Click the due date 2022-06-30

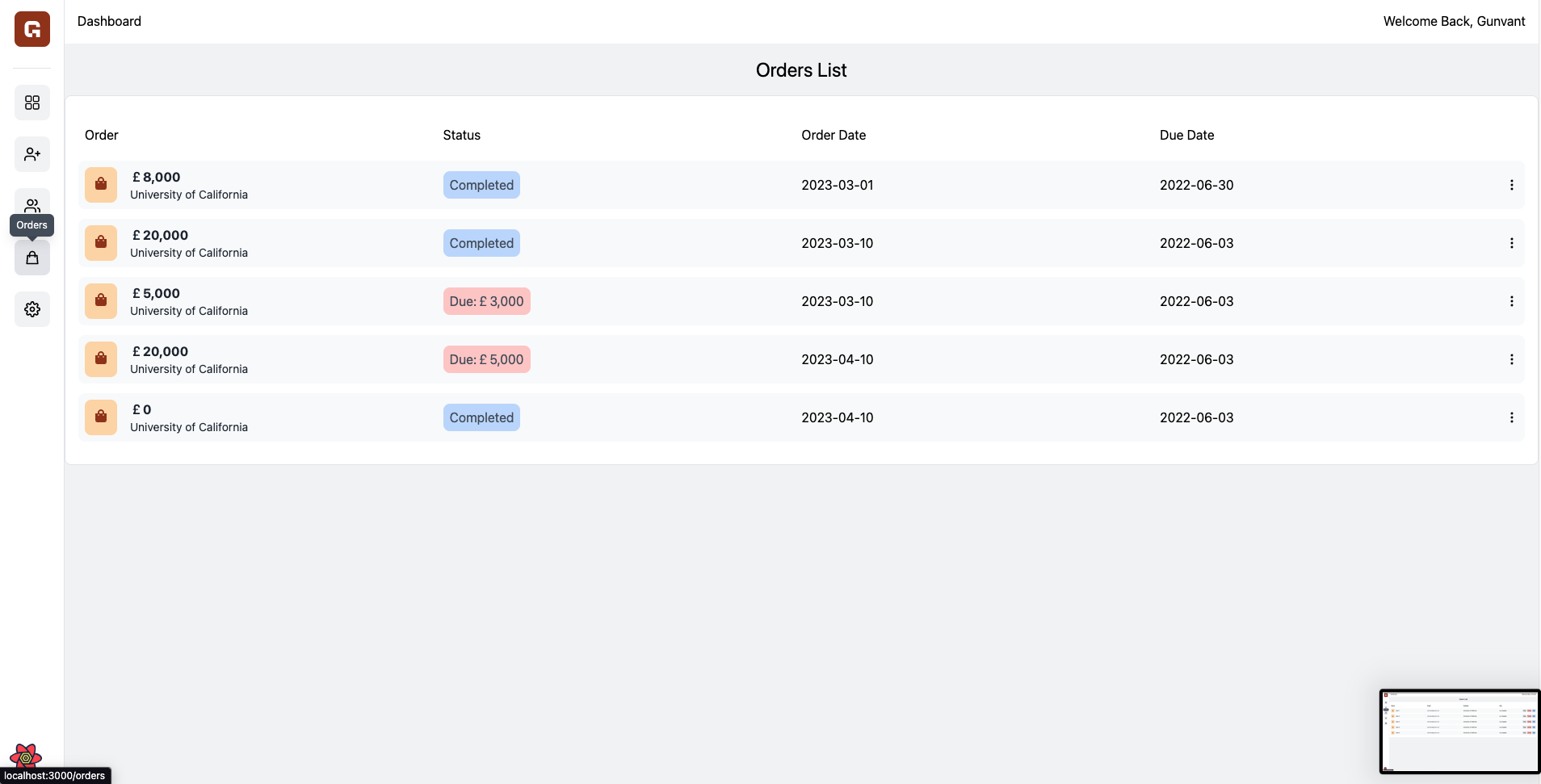[1197, 185]
